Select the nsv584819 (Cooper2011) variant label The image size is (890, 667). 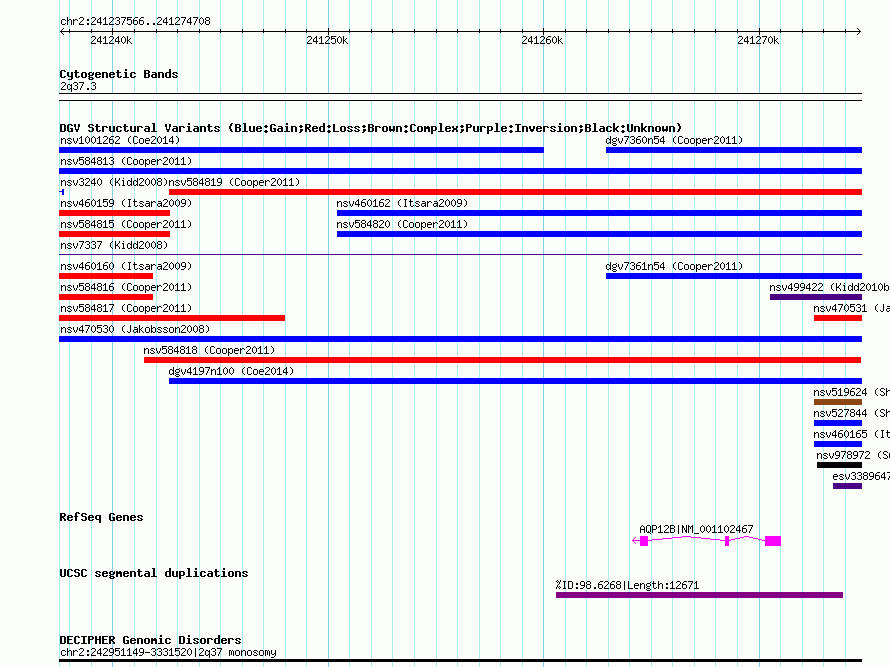[x=234, y=182]
